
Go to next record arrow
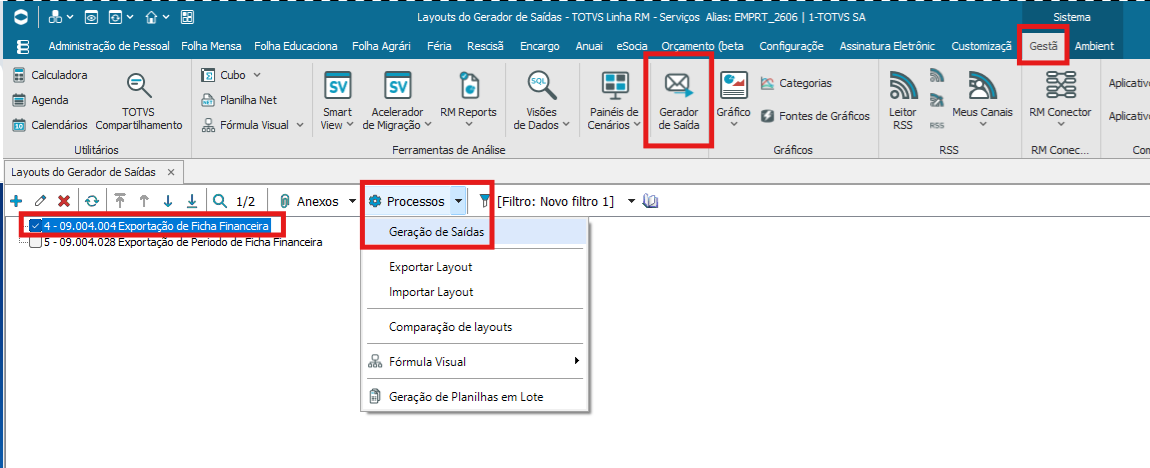click(167, 201)
